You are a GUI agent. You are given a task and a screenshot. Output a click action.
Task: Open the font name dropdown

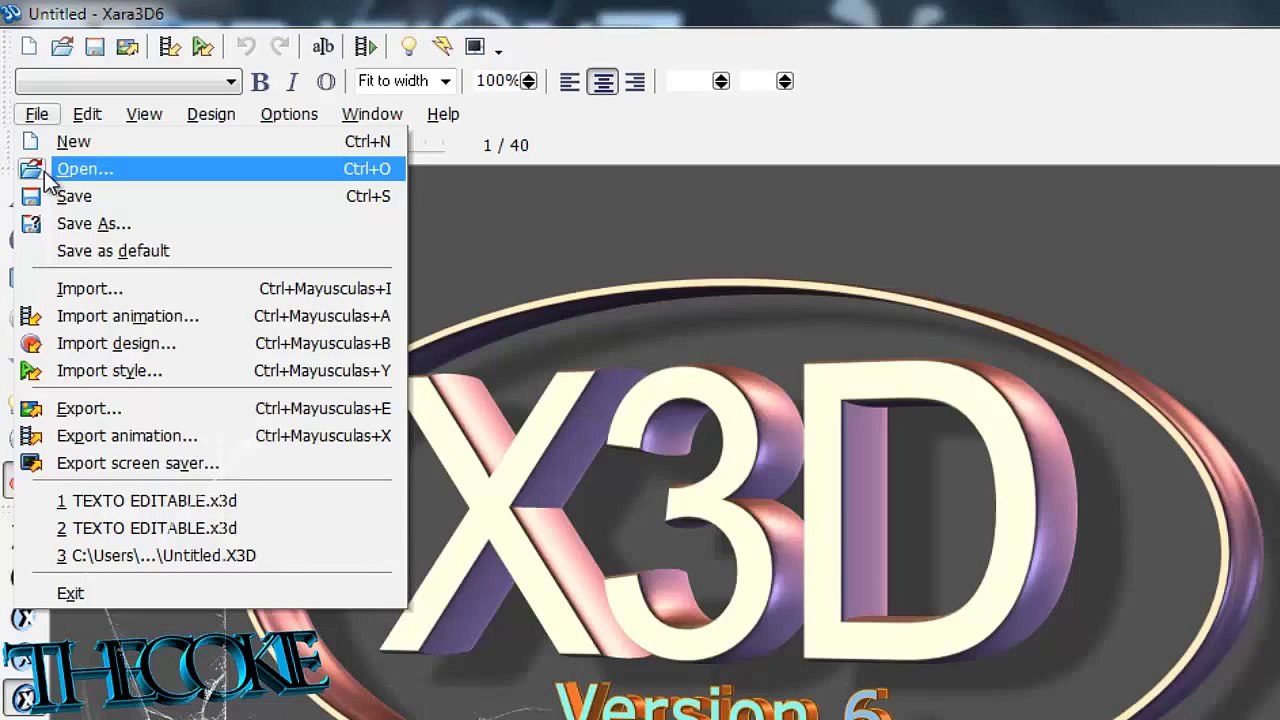pos(128,82)
